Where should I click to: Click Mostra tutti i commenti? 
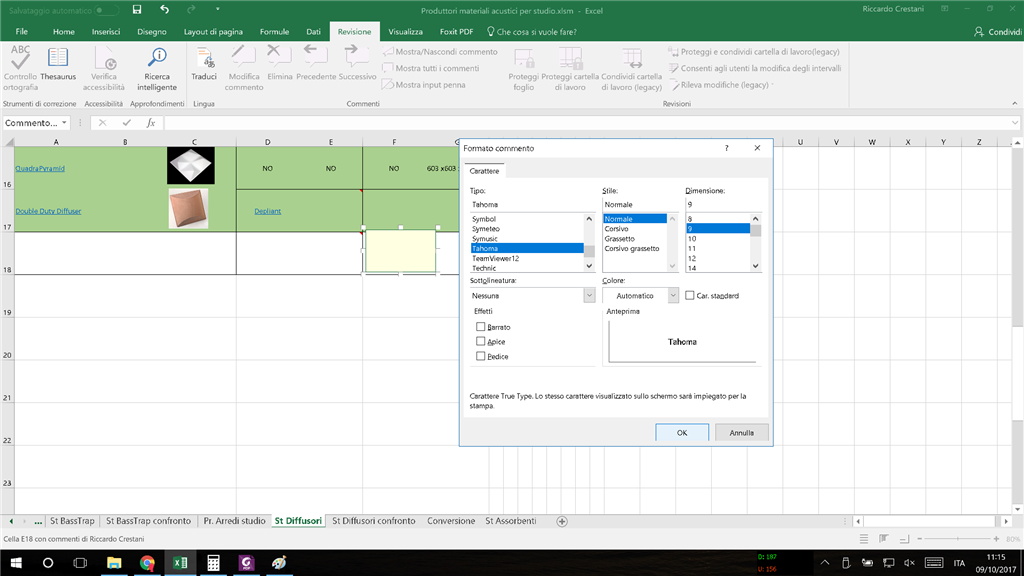432,68
